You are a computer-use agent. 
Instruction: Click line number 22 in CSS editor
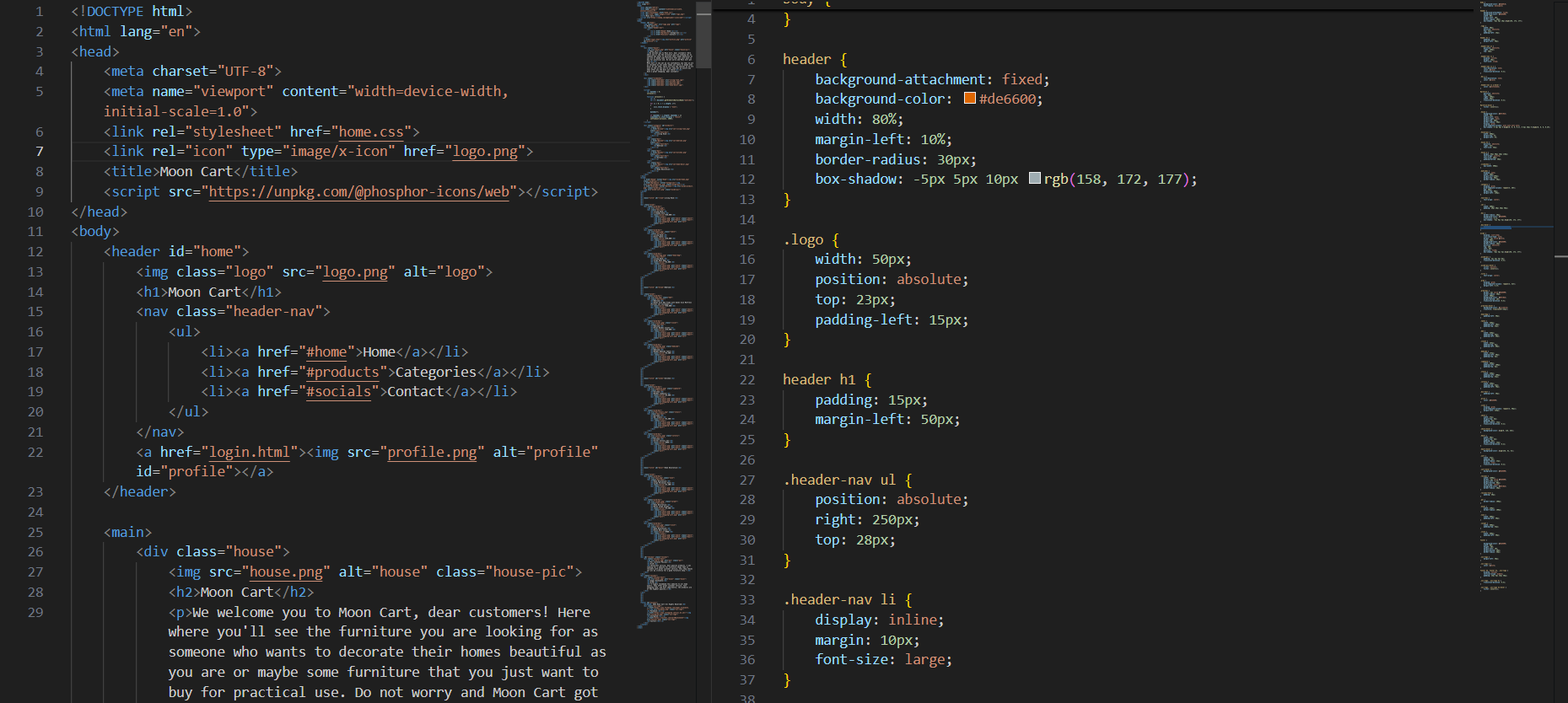(x=747, y=379)
